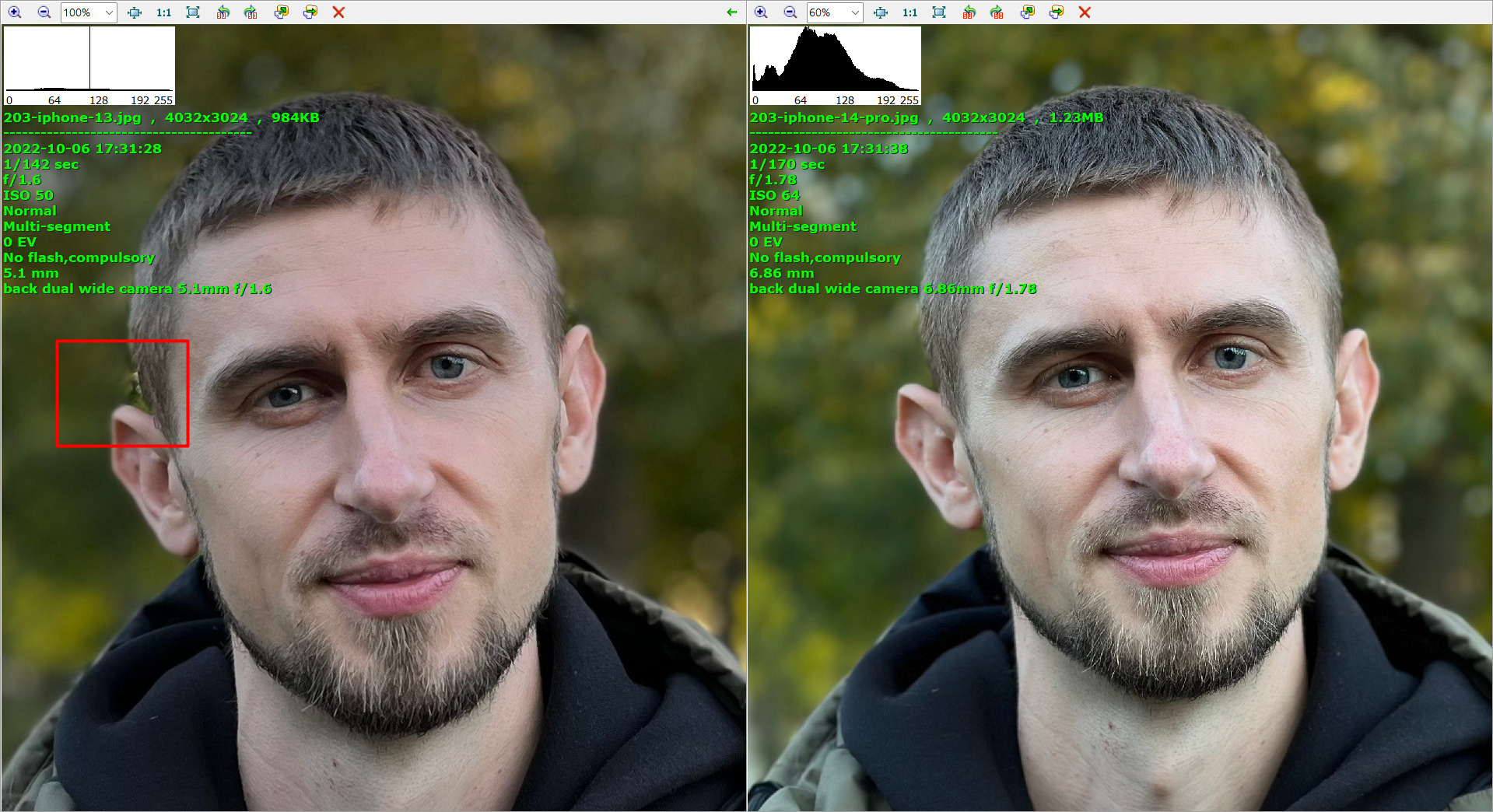Move right image to folder
Viewport: 1493px width, 812px height.
click(x=1056, y=12)
